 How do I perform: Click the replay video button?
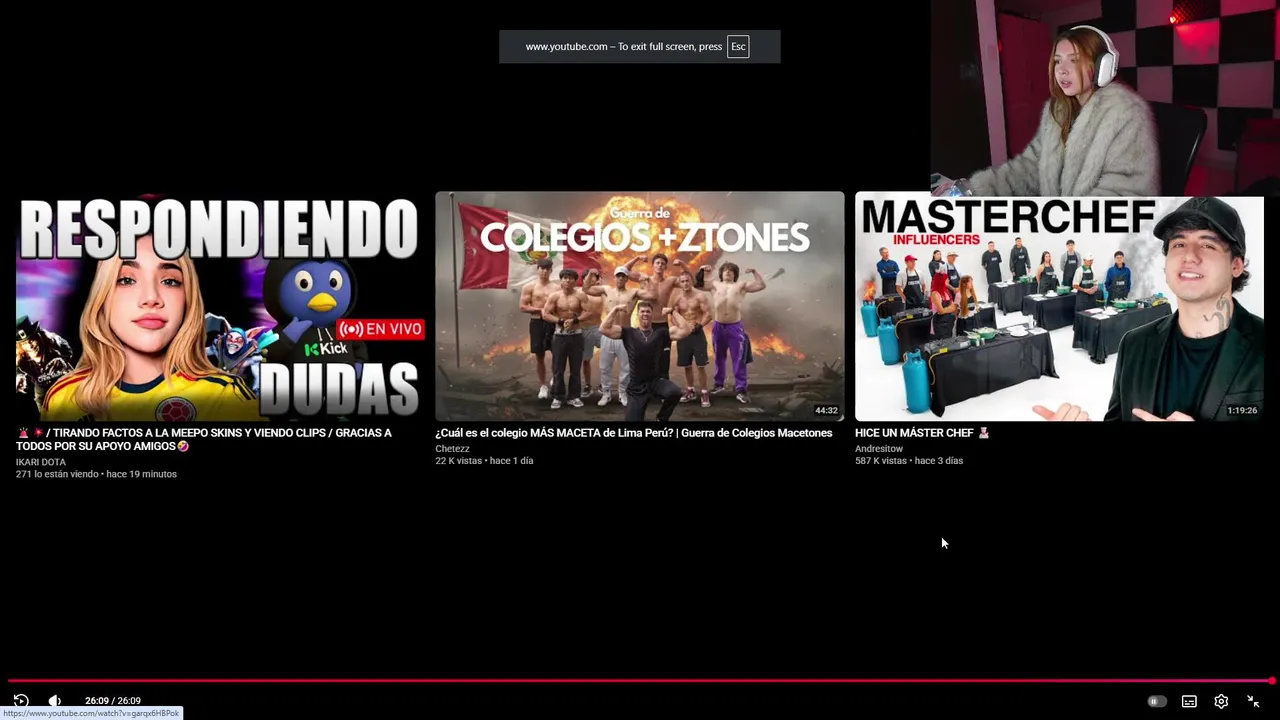[x=21, y=701]
